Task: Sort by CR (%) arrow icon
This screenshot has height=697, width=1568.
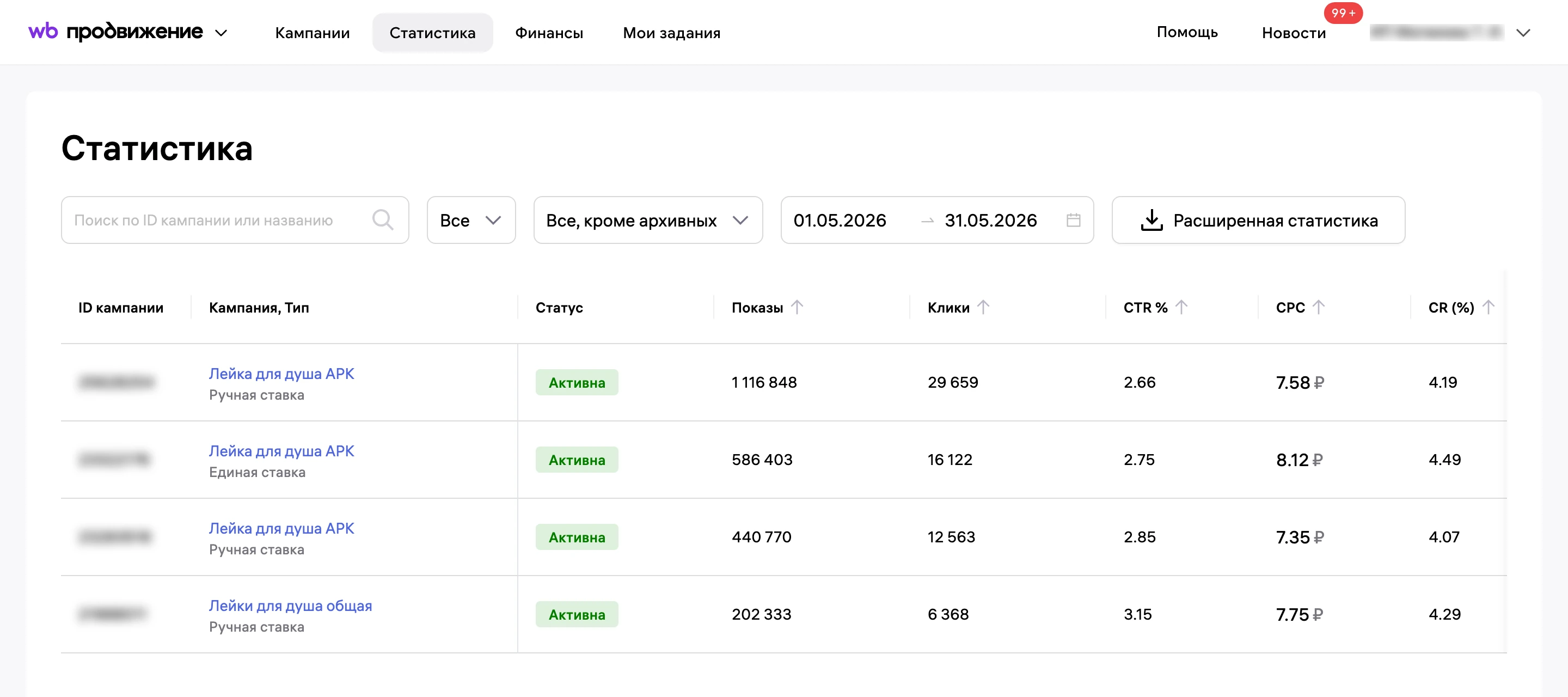Action: click(1487, 307)
